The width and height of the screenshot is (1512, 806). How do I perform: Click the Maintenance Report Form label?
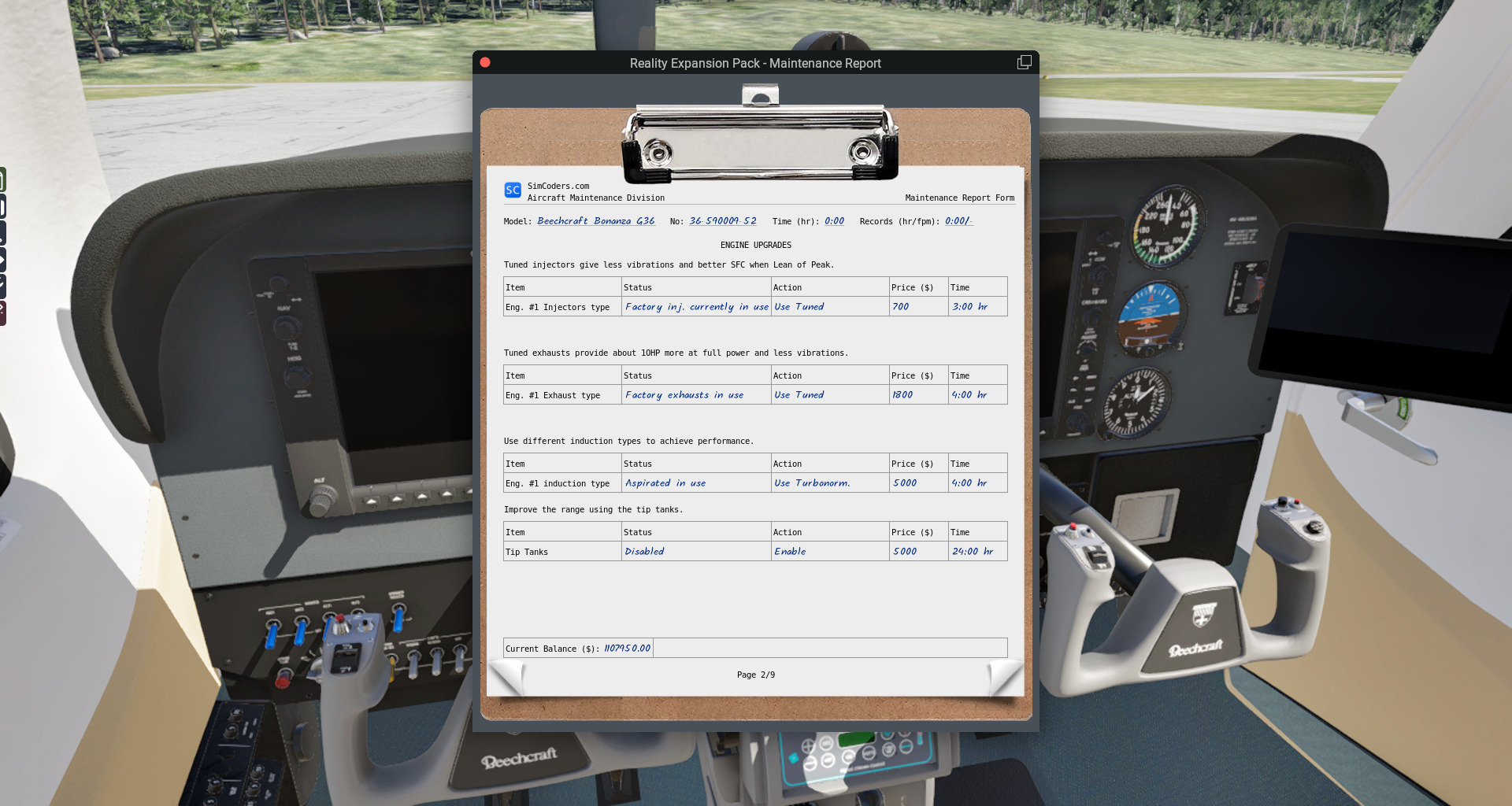tap(959, 198)
